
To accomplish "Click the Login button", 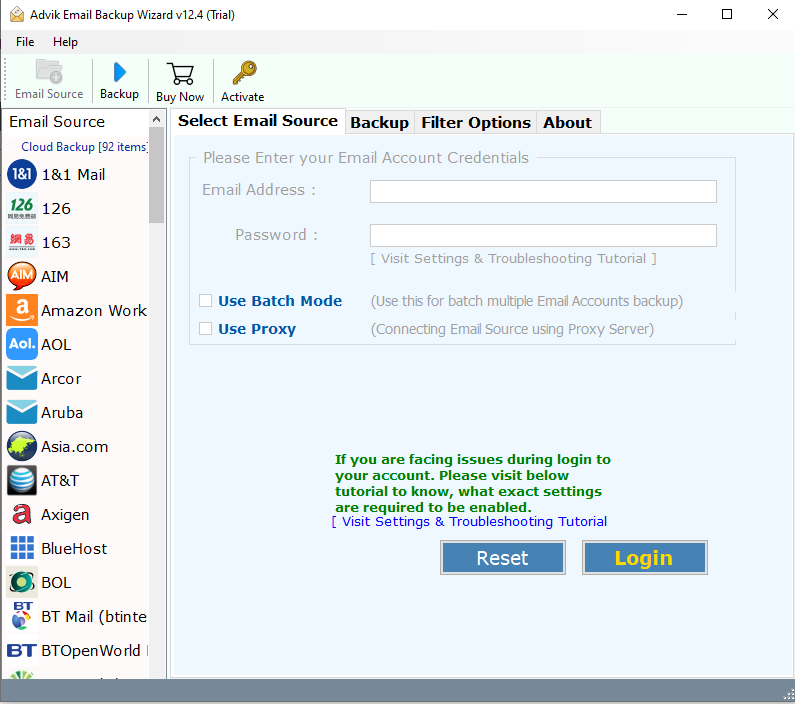I will [x=644, y=558].
